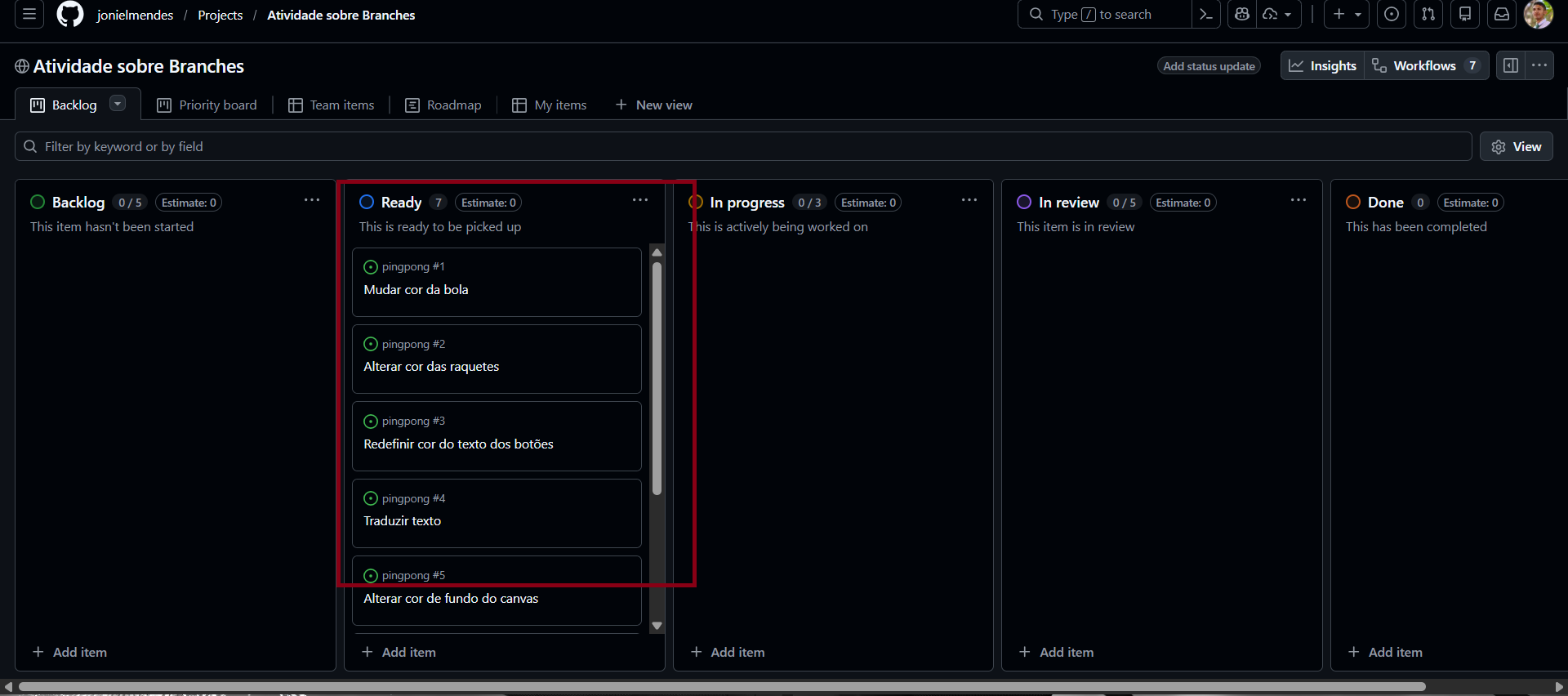The width and height of the screenshot is (1568, 696).
Task: Toggle the project details side panel
Action: (x=1511, y=65)
